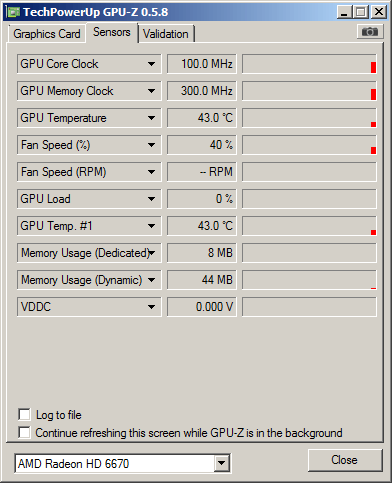The width and height of the screenshot is (392, 483).
Task: Expand the GPU Load dropdown arrow
Action: click(151, 199)
